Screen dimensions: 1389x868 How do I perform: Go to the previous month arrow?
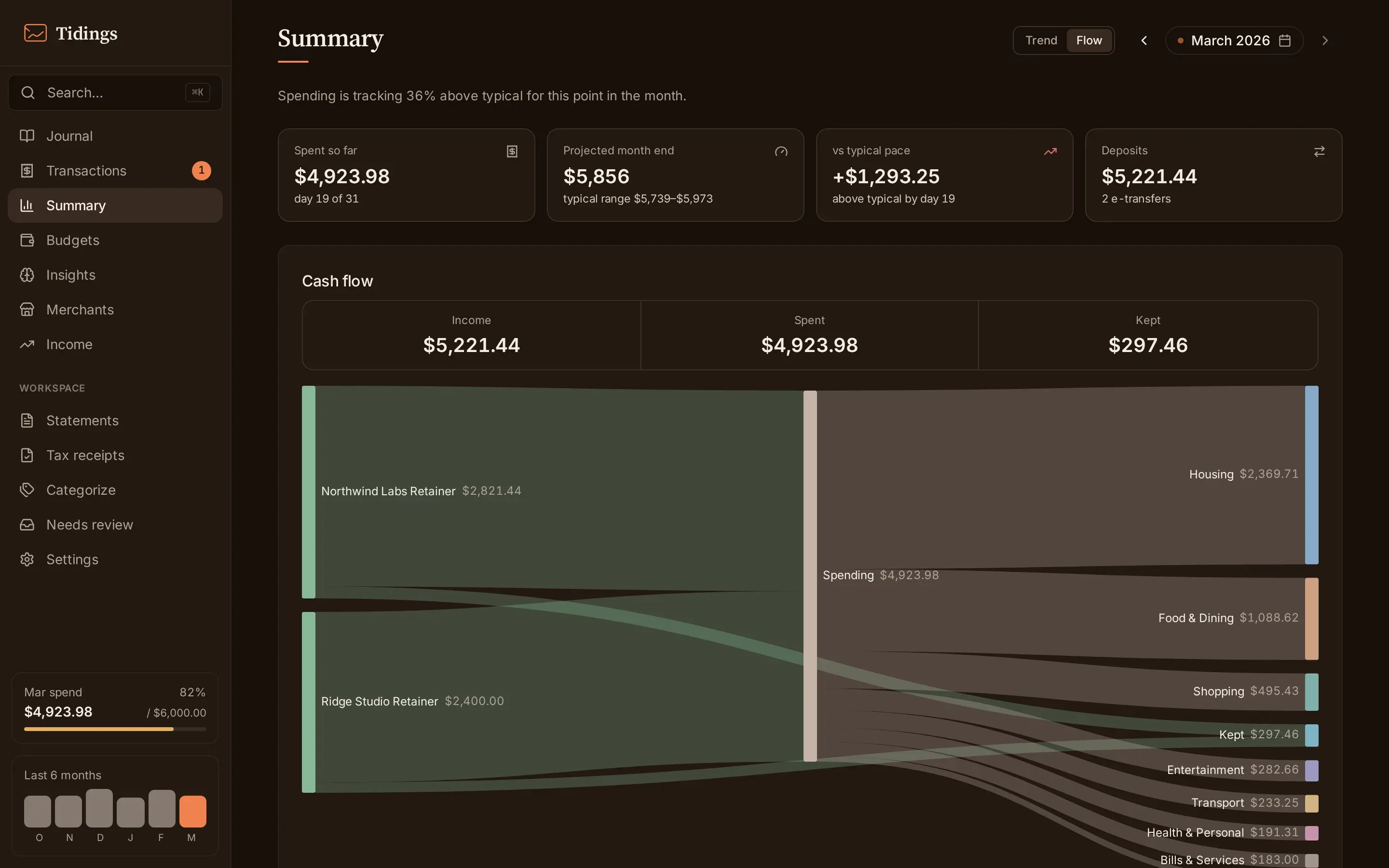[1144, 40]
